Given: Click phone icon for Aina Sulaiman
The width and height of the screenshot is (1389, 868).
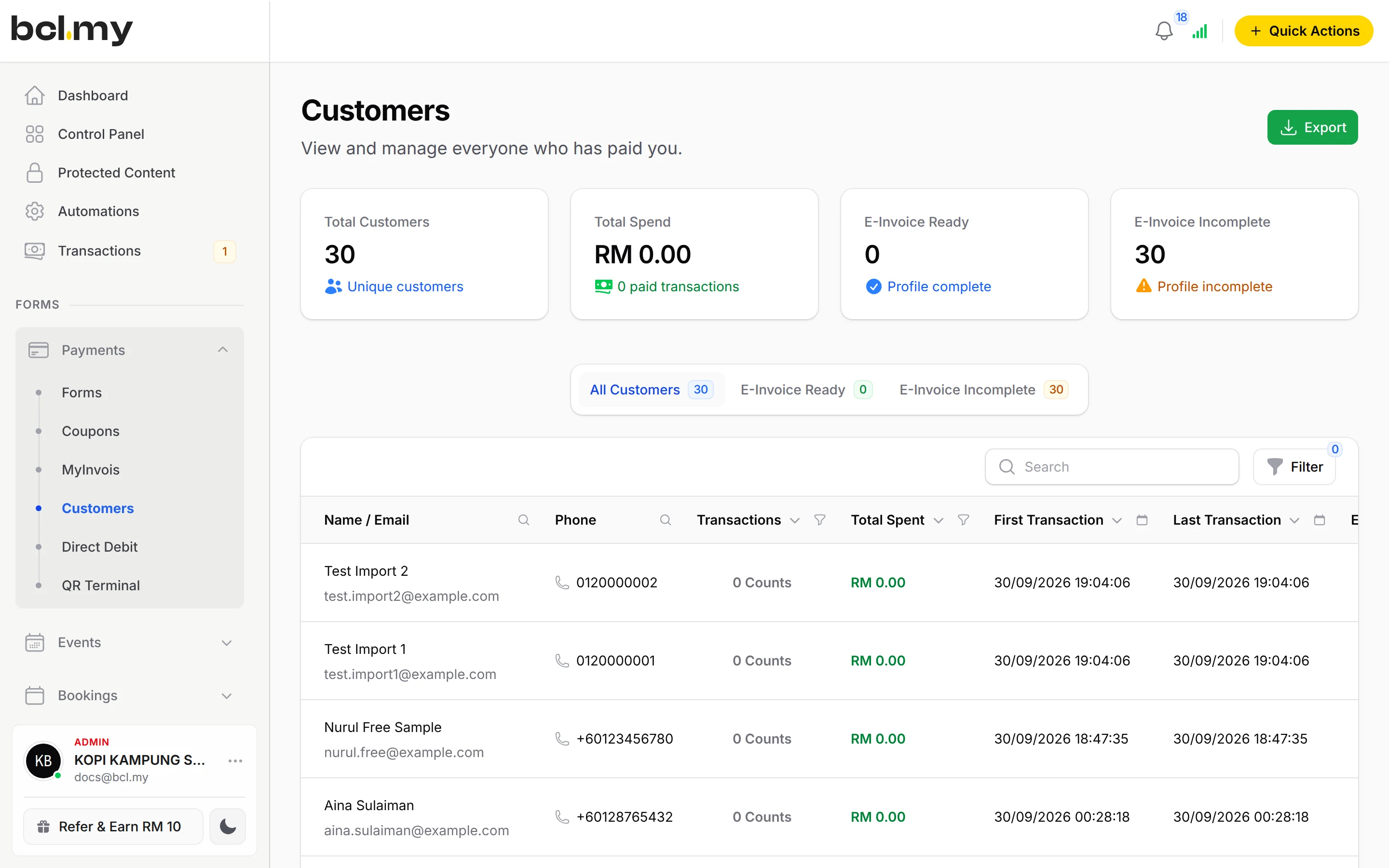Looking at the screenshot, I should click(x=562, y=816).
